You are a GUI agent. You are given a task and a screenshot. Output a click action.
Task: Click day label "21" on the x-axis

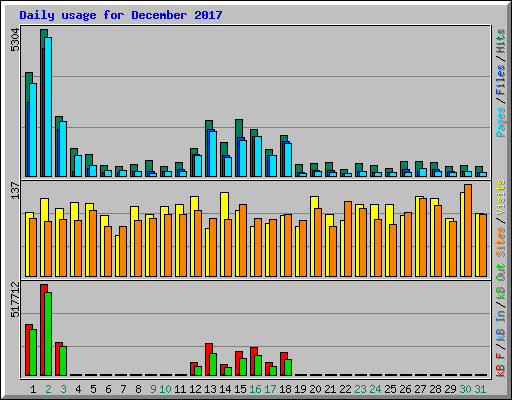[330, 389]
